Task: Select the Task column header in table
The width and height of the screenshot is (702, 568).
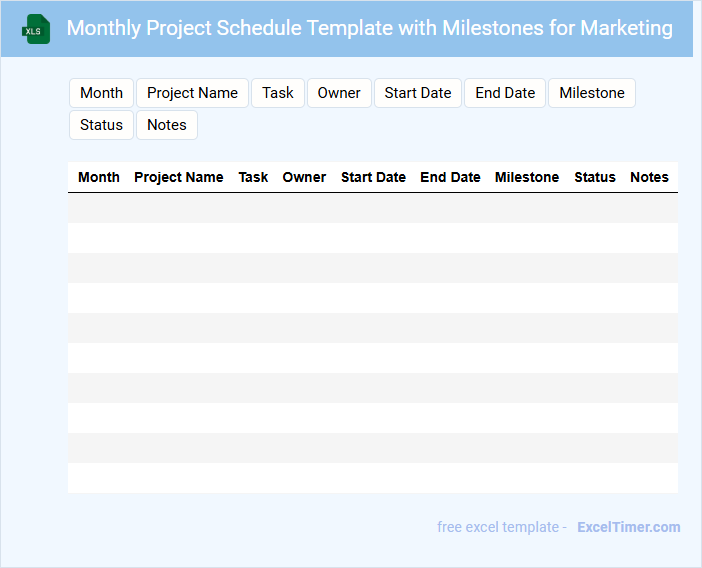Action: click(253, 177)
